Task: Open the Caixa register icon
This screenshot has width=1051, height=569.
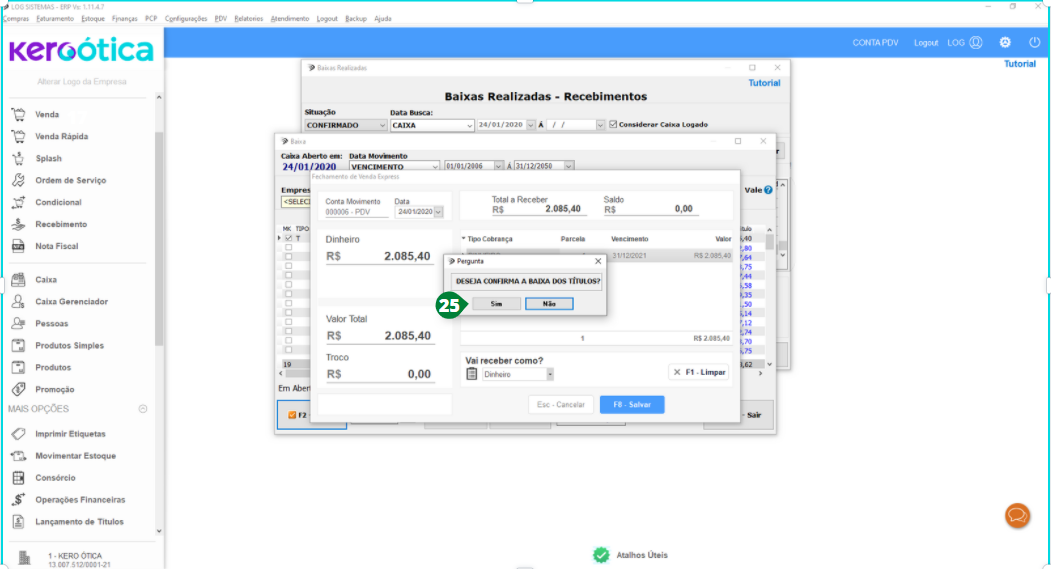Action: click(x=18, y=279)
